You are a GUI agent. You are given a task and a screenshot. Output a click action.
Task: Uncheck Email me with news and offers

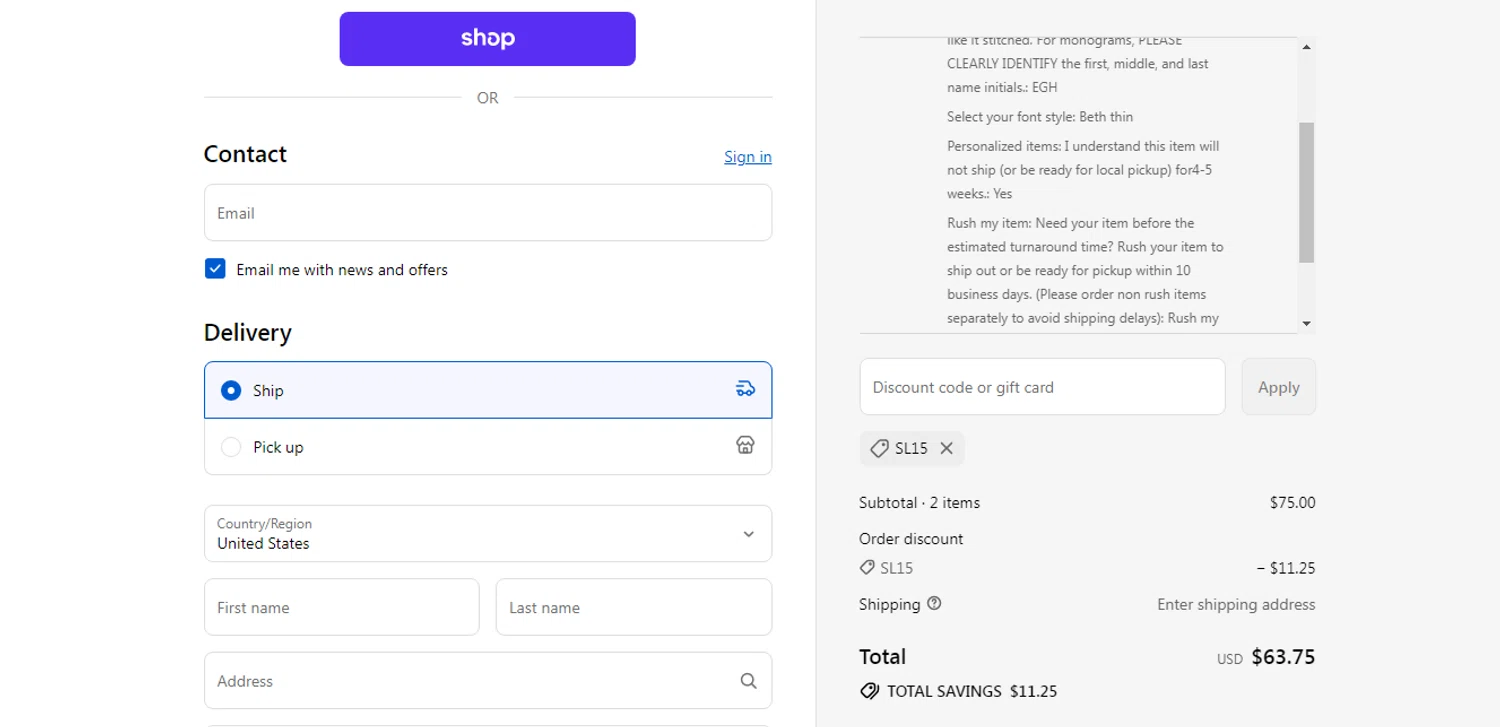(x=215, y=269)
